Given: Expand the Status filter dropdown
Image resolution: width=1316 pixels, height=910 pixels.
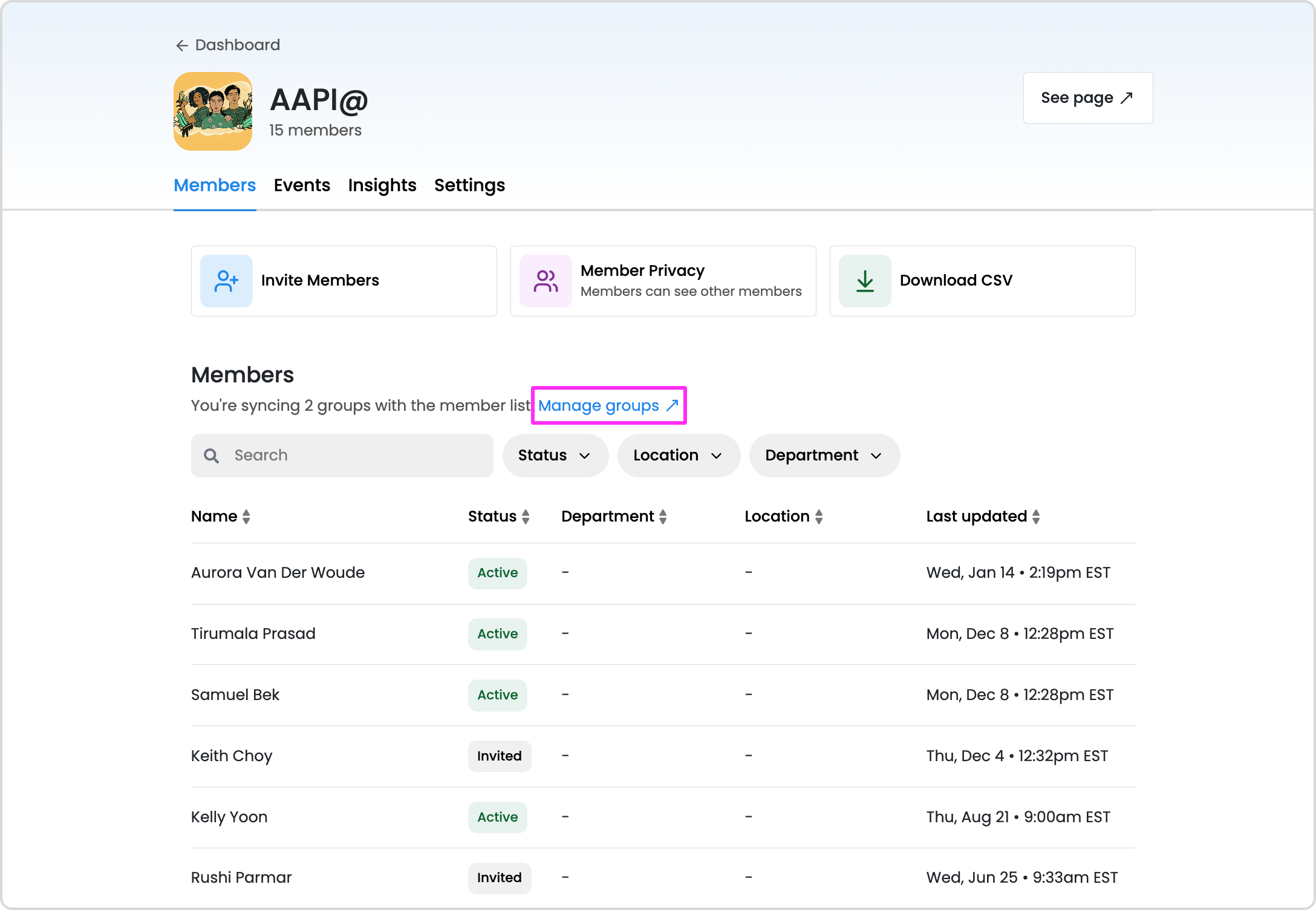Looking at the screenshot, I should 555,456.
